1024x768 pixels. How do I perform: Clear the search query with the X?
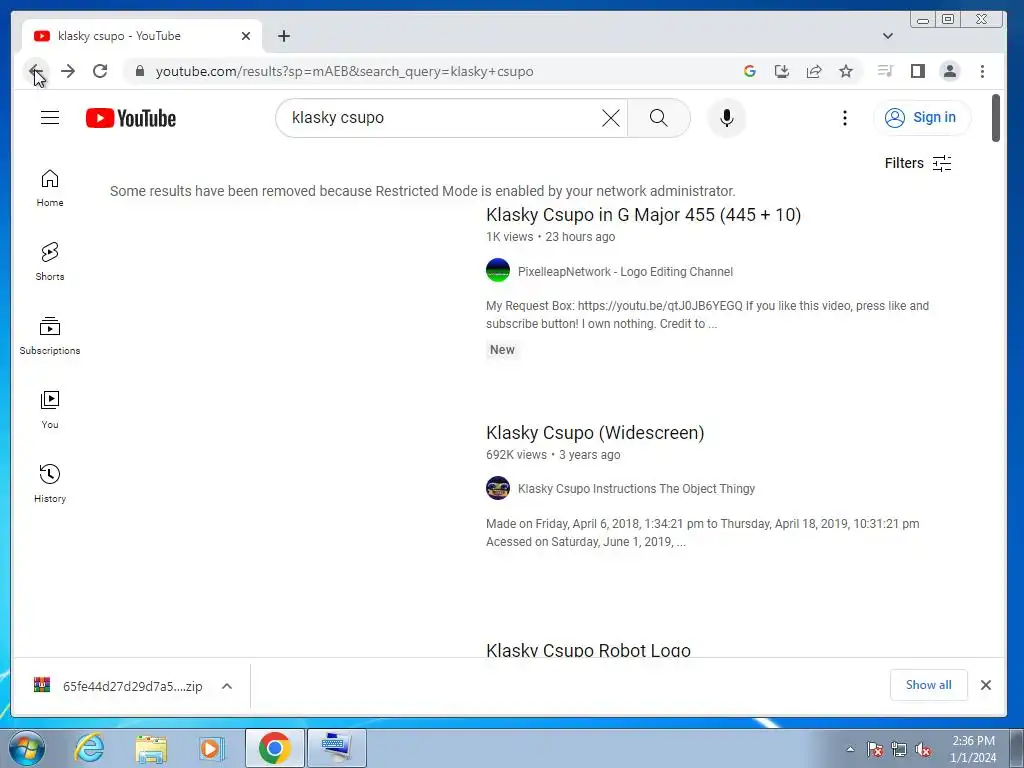point(611,118)
